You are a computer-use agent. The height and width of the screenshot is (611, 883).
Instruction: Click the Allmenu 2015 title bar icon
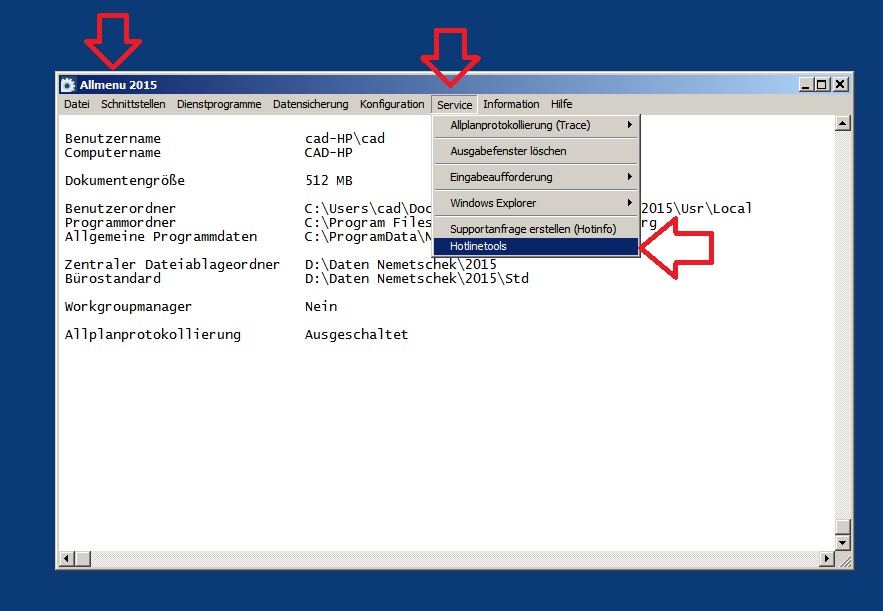(68, 85)
